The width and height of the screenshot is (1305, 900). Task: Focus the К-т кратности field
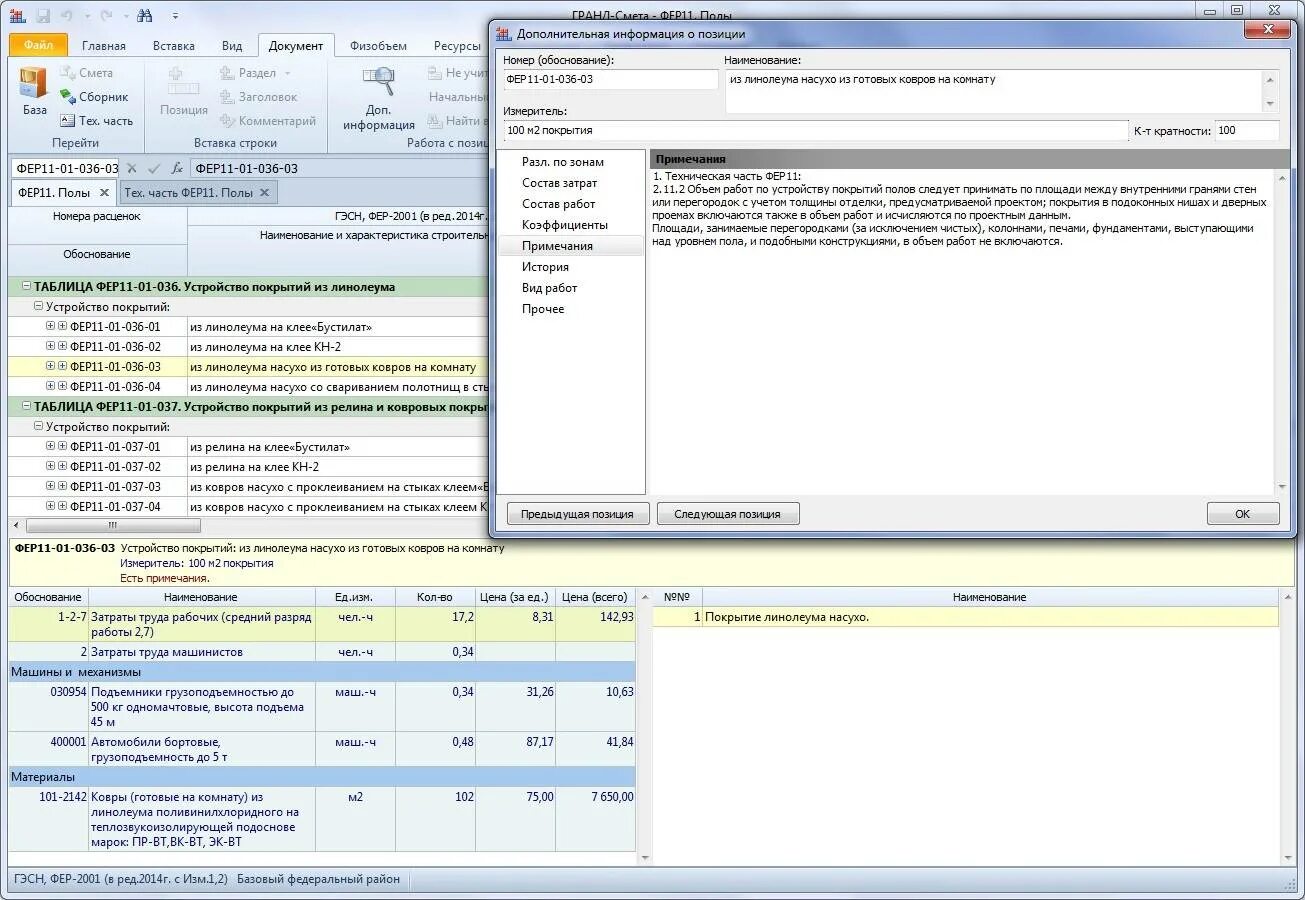1246,130
